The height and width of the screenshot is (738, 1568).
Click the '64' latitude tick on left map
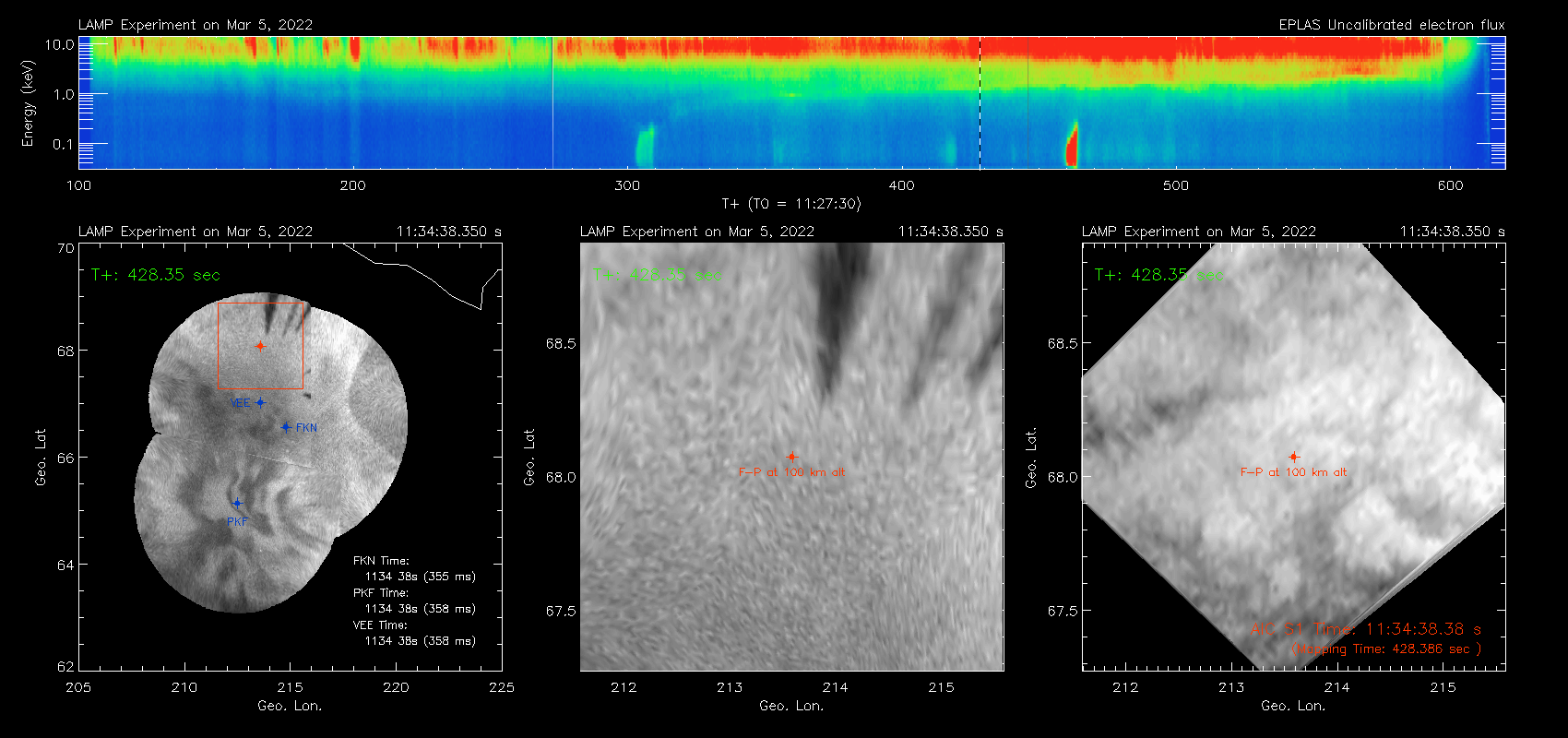point(65,565)
